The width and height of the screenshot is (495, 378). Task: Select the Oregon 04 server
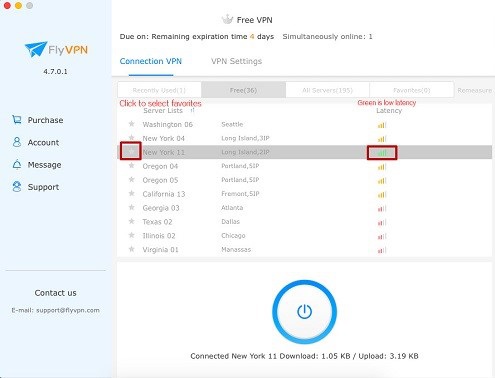pos(304,166)
